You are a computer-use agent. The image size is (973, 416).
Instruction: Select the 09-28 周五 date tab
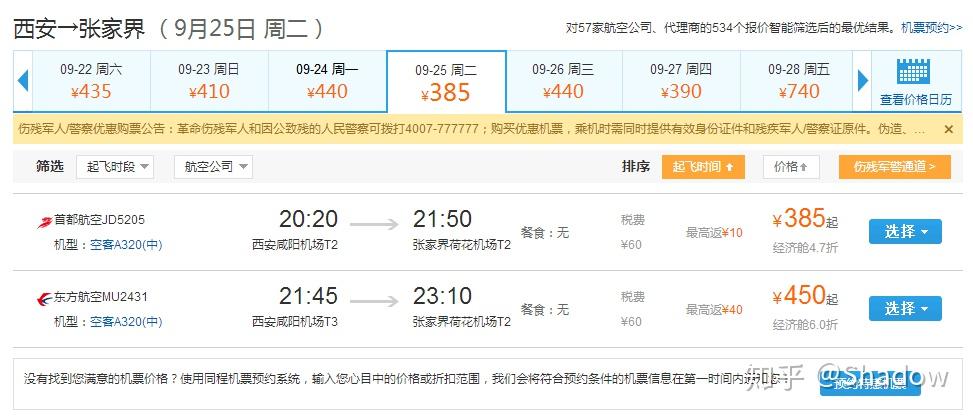(799, 81)
